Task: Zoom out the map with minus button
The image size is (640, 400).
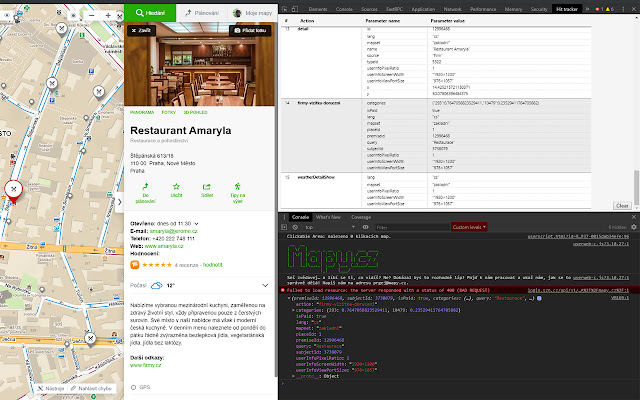Action: 91,16
